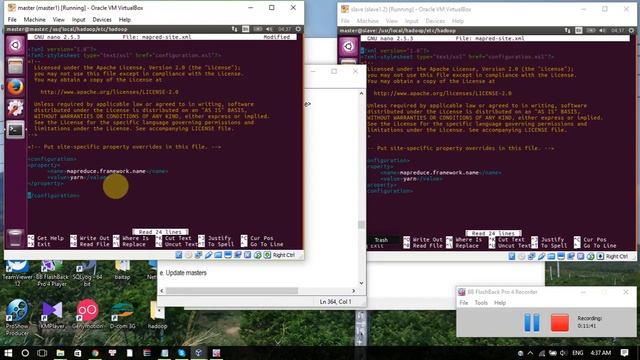Open baitap folder on desktop
The image size is (640, 360).
(122, 270)
